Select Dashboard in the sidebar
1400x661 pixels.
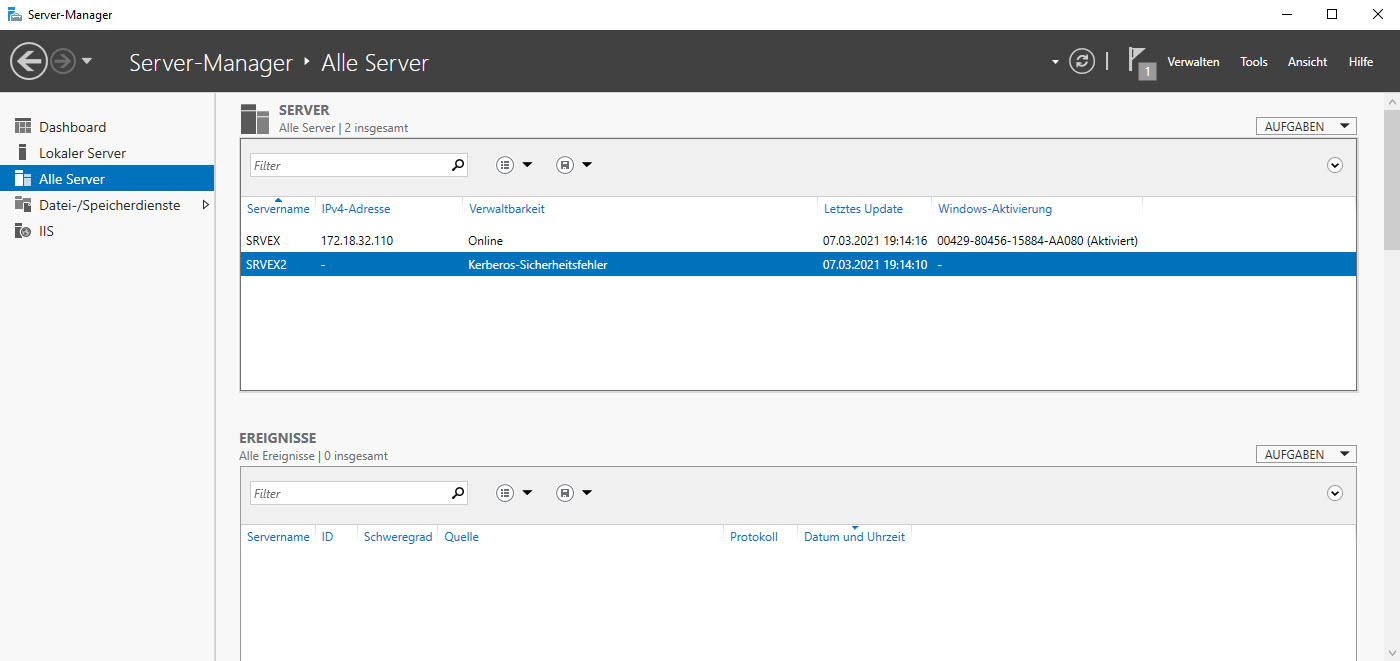click(72, 127)
